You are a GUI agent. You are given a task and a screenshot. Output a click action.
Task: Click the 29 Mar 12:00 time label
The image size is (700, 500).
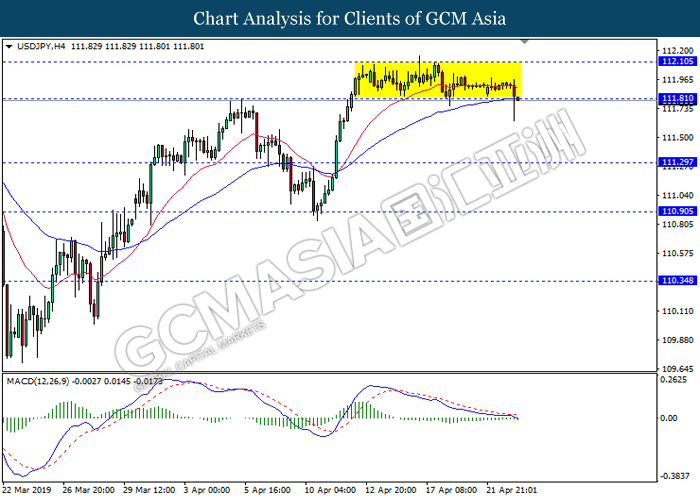pyautogui.click(x=149, y=490)
